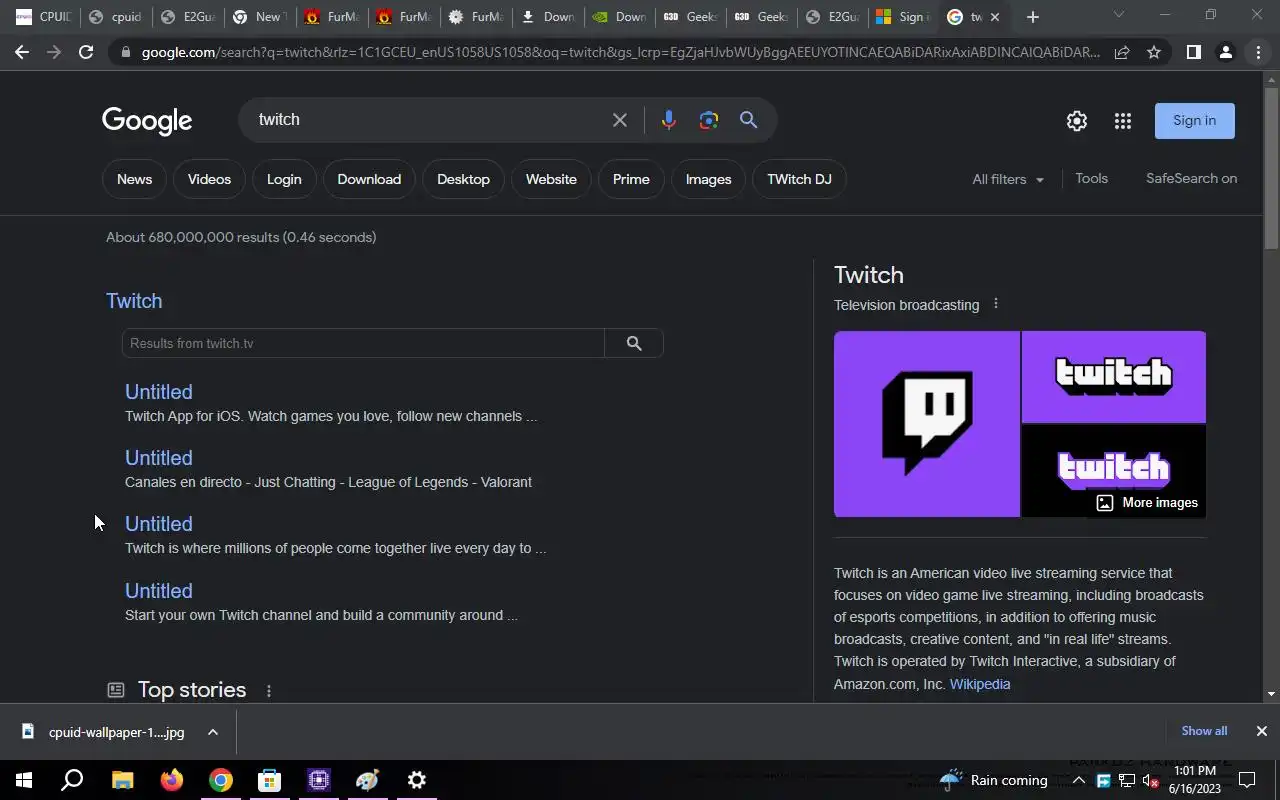
Task: Open File Explorer from the taskbar
Action: pyautogui.click(x=122, y=780)
